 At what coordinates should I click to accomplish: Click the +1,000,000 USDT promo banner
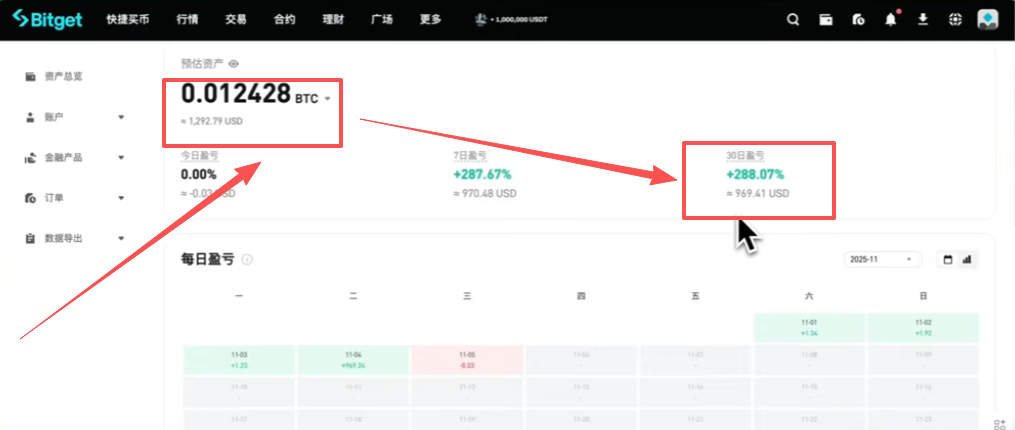click(511, 19)
